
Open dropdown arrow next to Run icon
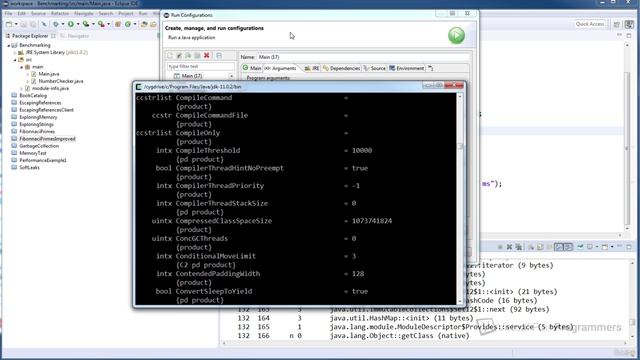[x=78, y=24]
